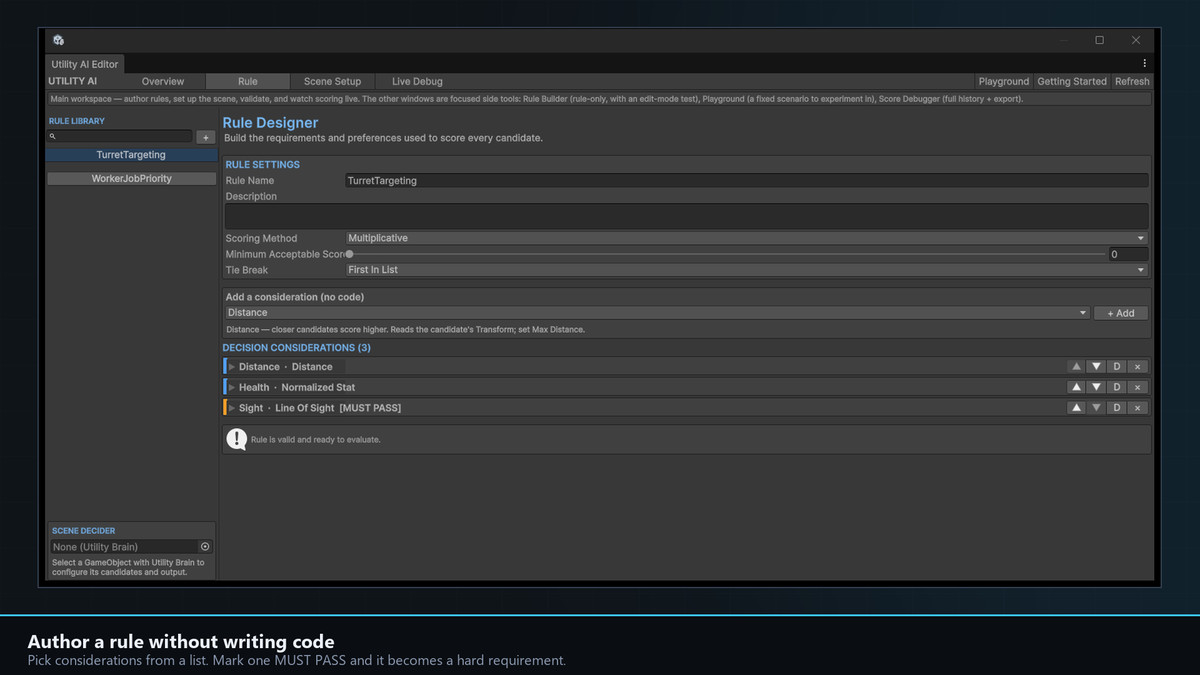Click the Rule Designer heading

click(270, 123)
